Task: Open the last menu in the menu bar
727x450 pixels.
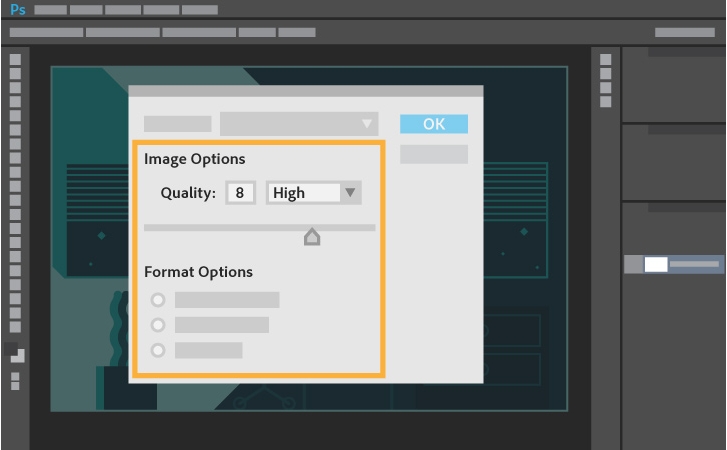Action: pos(200,10)
